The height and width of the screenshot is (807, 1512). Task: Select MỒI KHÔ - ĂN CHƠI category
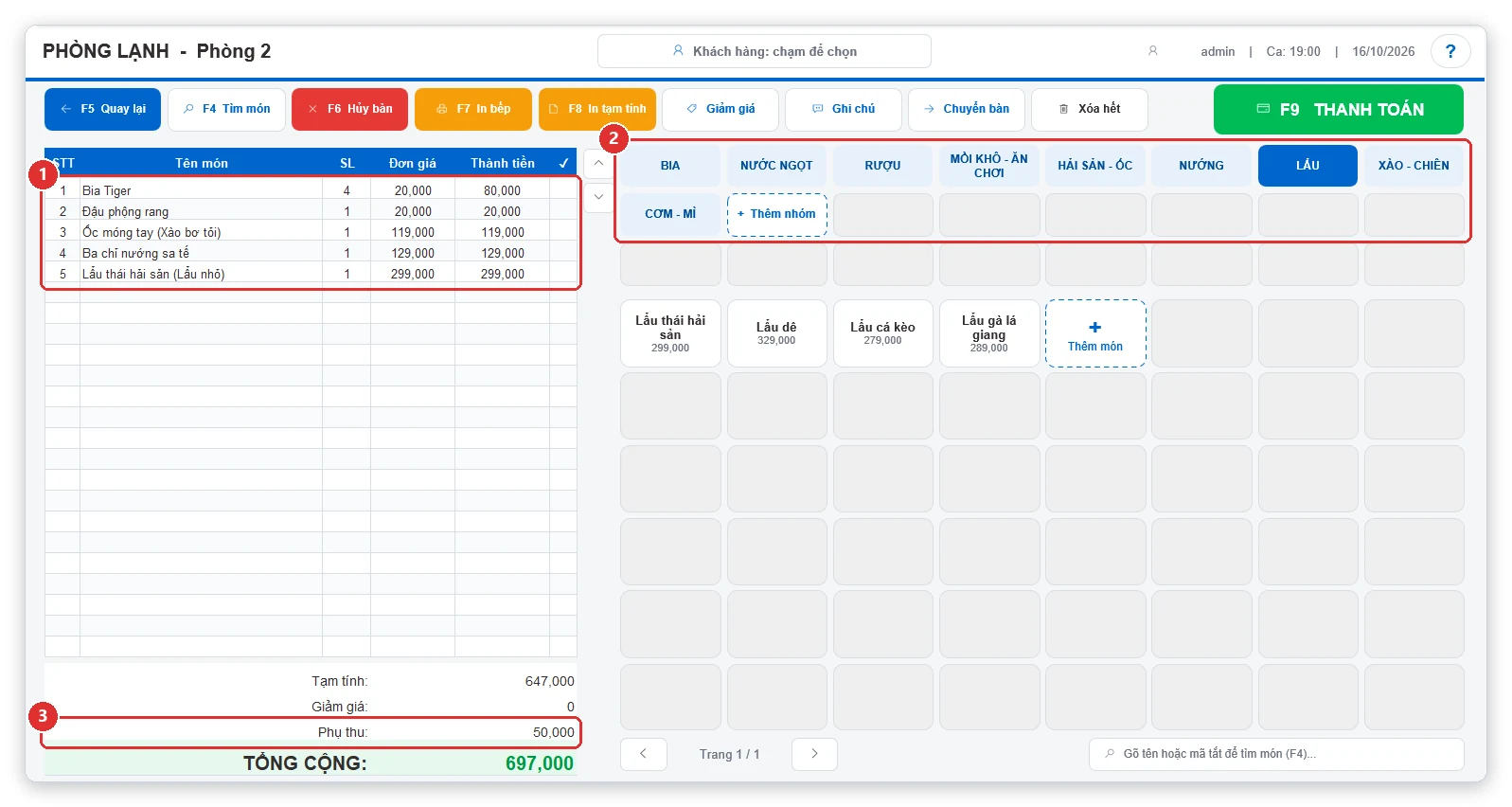click(x=988, y=166)
